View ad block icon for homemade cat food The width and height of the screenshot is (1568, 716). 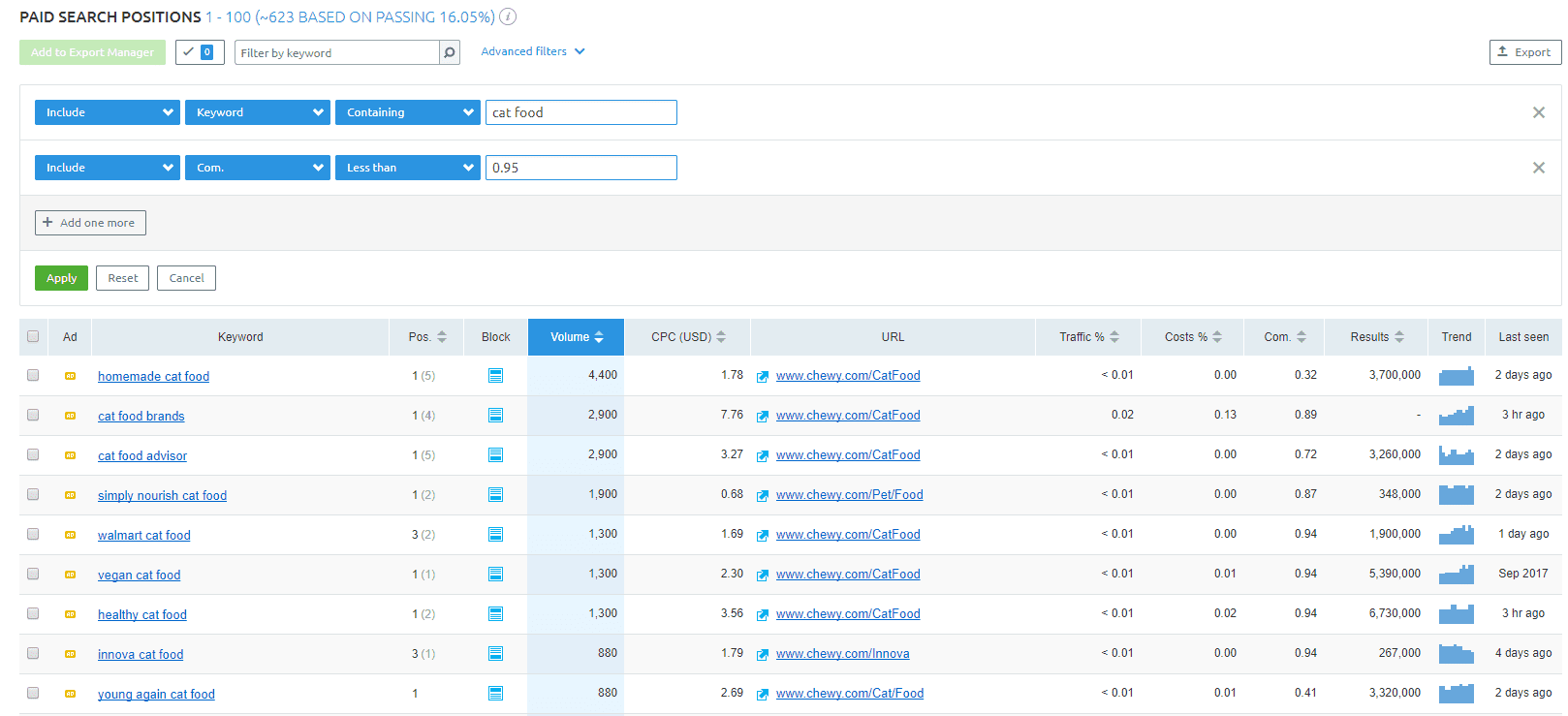tap(495, 375)
